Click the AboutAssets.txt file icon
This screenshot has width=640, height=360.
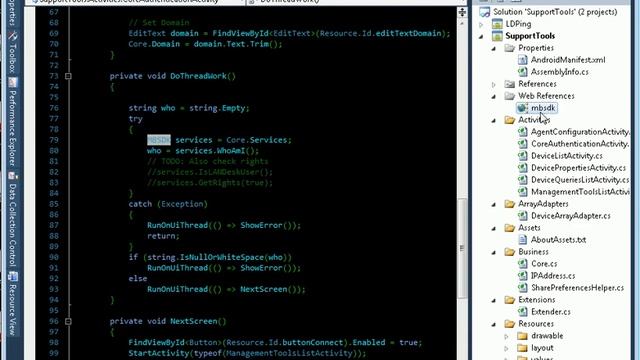pyautogui.click(x=522, y=240)
